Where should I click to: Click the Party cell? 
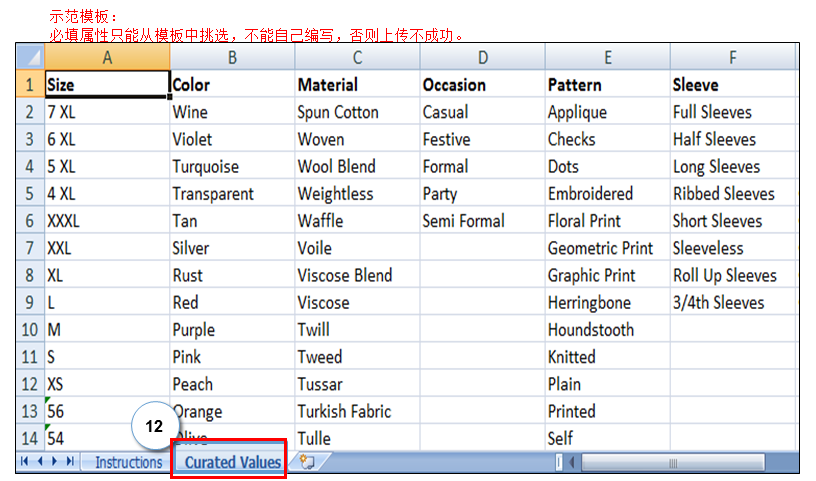coord(482,193)
